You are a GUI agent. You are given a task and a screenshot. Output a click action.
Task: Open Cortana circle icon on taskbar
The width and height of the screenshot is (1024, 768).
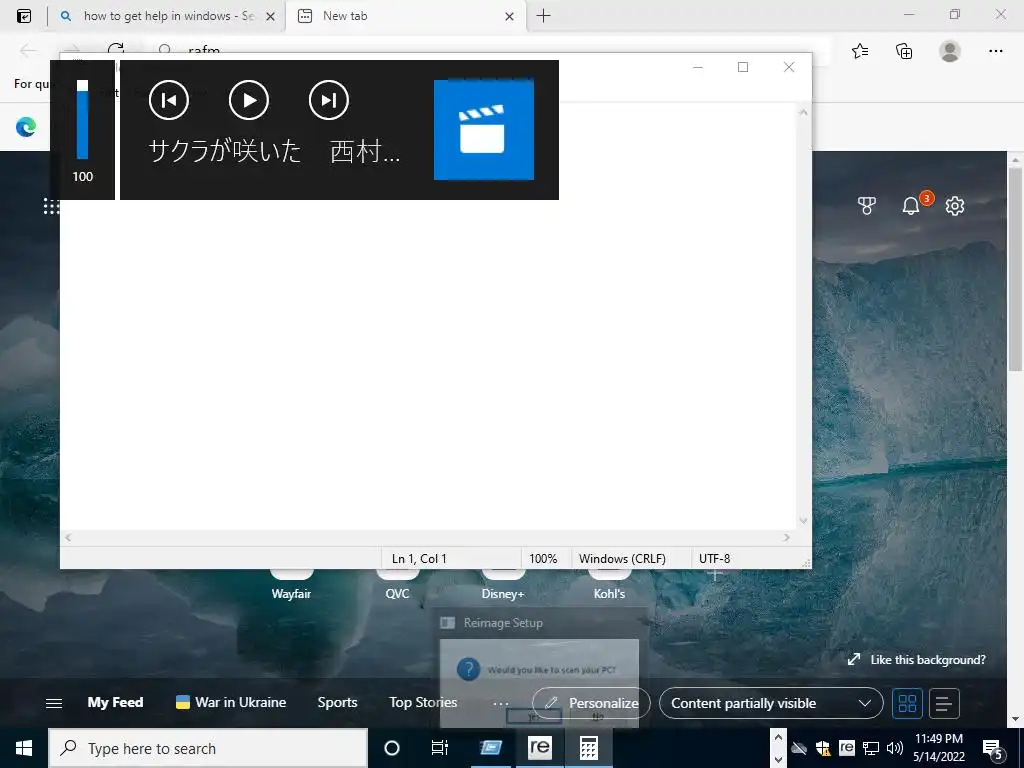coord(392,748)
